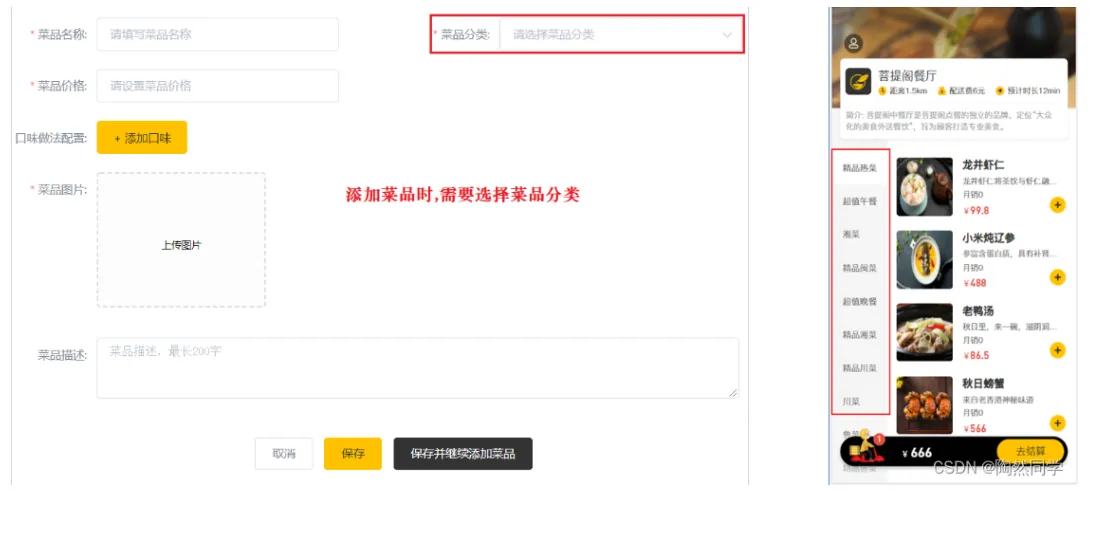The width and height of the screenshot is (1095, 536).
Task: Add 龙井虾仁 with its plus icon
Action: pos(1057,205)
